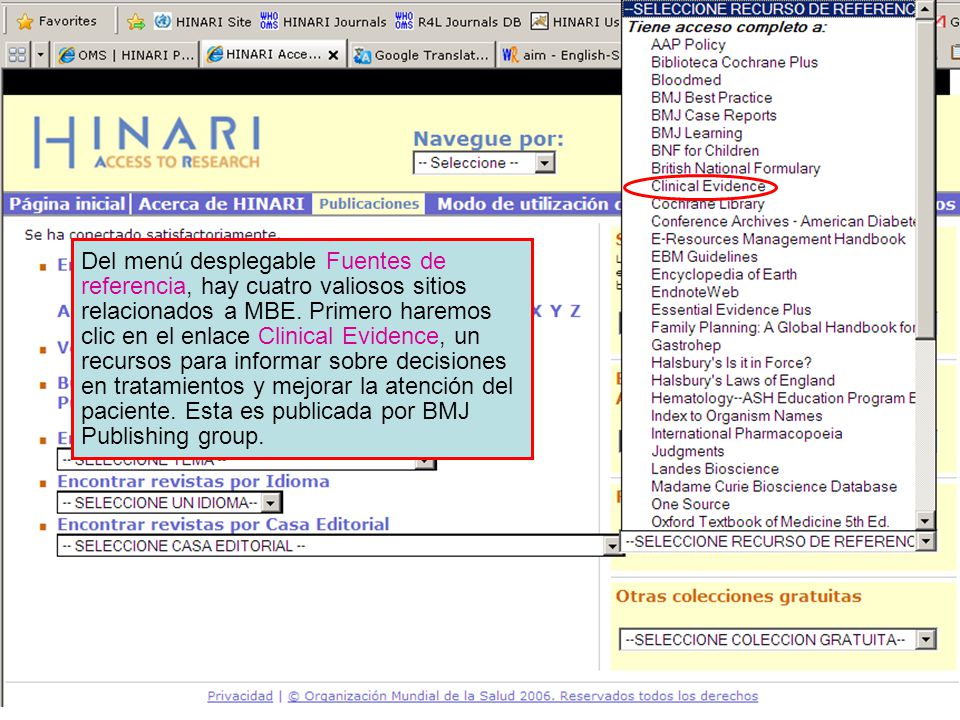Click the Favorites star icon

click(x=25, y=22)
